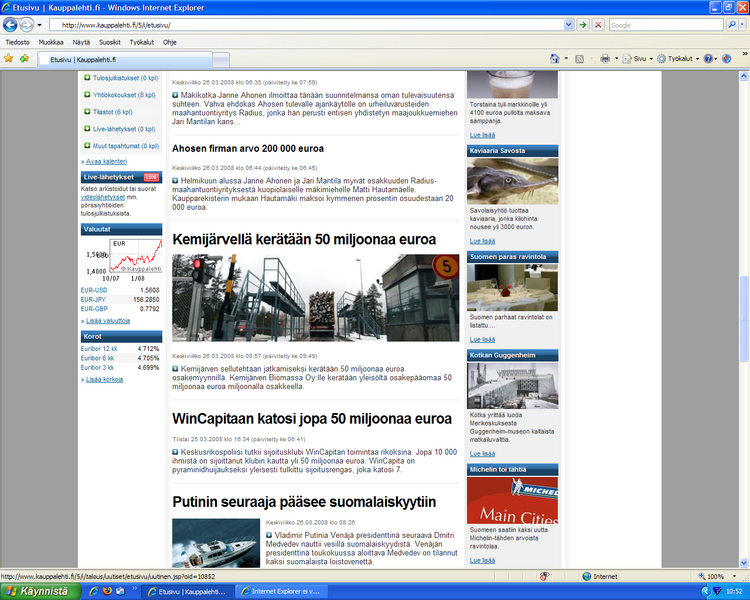Click the search magnifier button
The image size is (750, 600).
(733, 24)
